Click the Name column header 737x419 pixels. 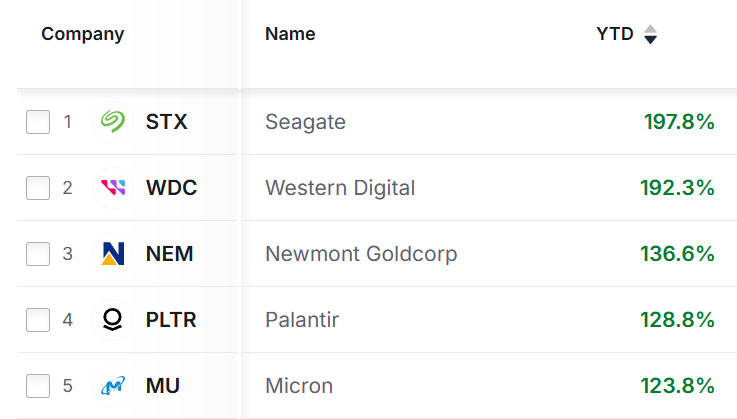290,34
